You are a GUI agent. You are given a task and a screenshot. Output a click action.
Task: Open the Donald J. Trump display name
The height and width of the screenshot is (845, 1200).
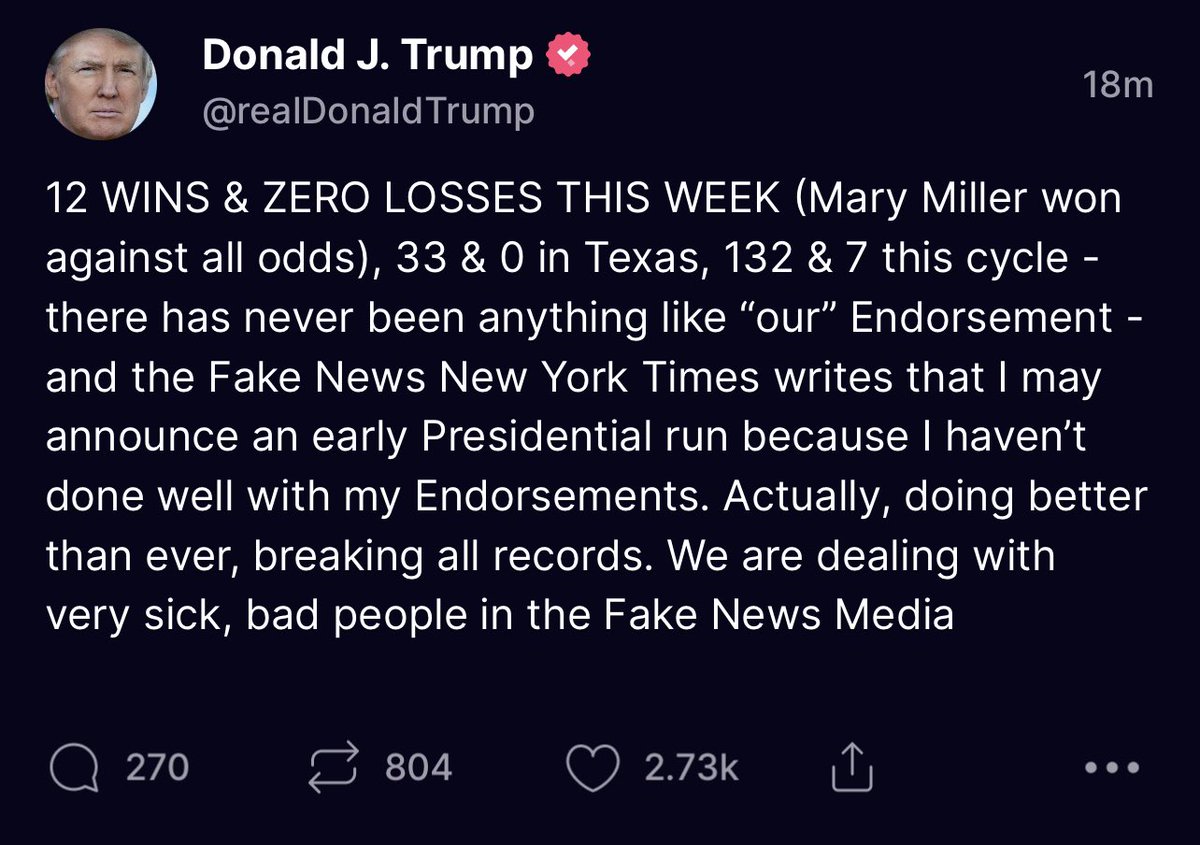367,56
